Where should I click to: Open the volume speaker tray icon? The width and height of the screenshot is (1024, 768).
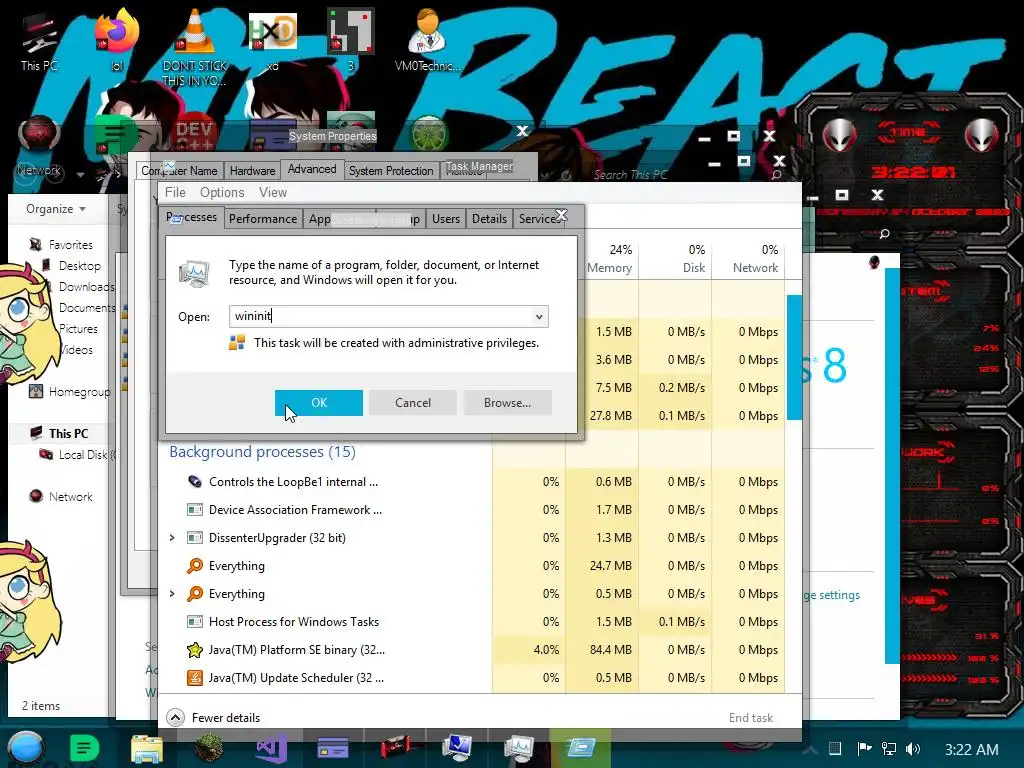[913, 749]
